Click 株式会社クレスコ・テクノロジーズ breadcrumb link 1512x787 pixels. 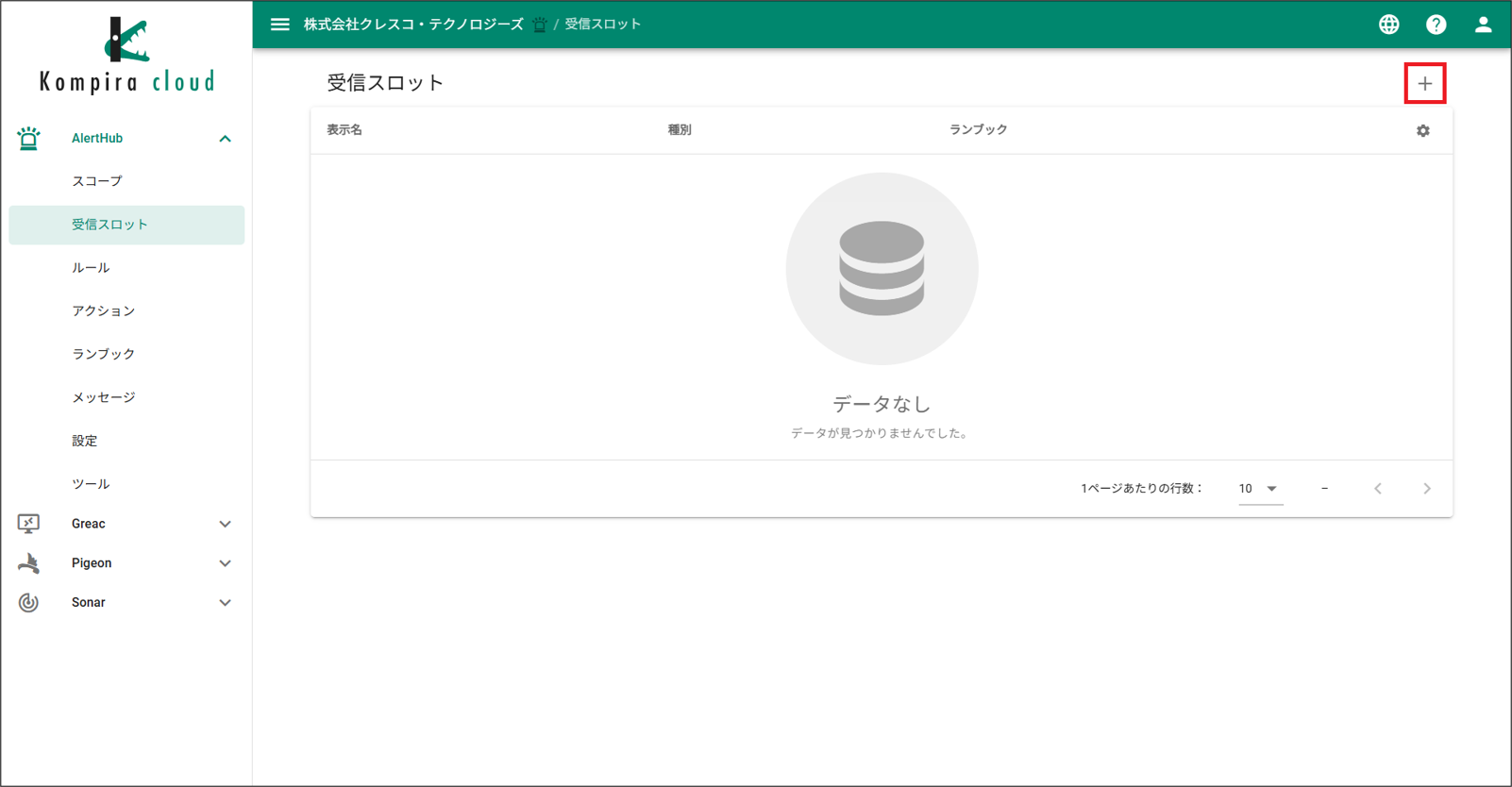413,25
